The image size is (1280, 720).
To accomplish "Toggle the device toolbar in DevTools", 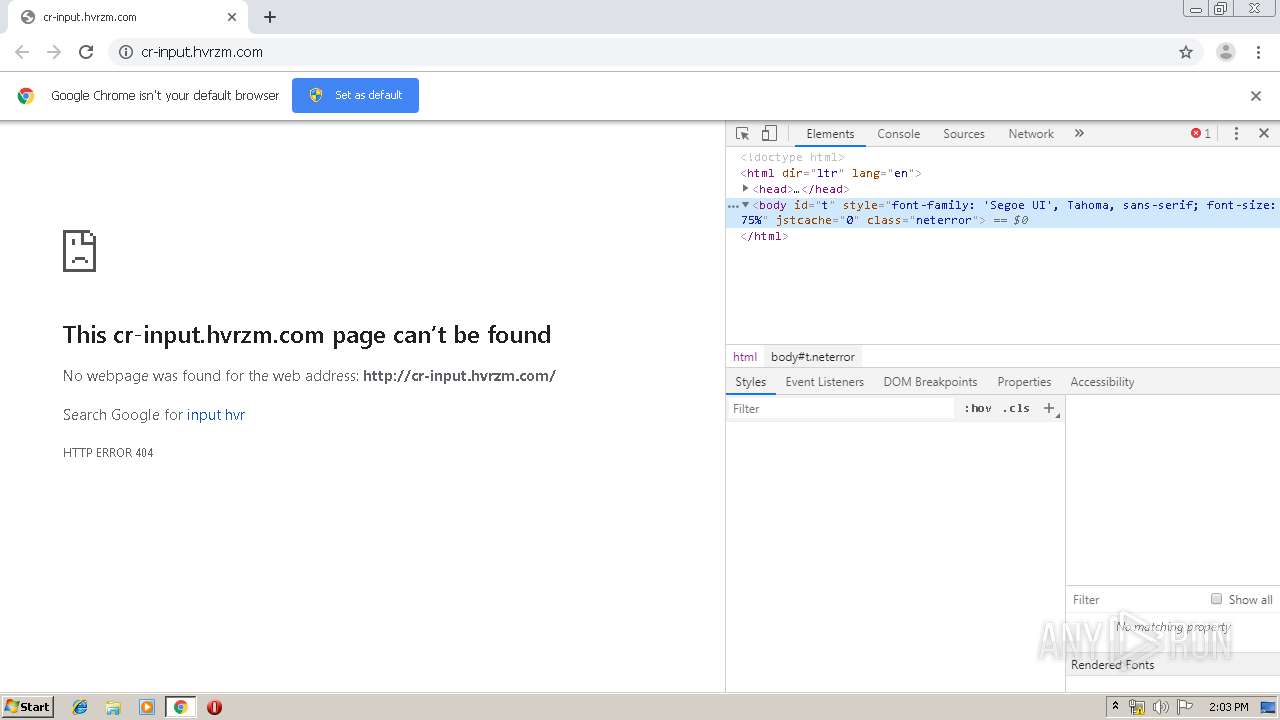I will click(x=769, y=133).
